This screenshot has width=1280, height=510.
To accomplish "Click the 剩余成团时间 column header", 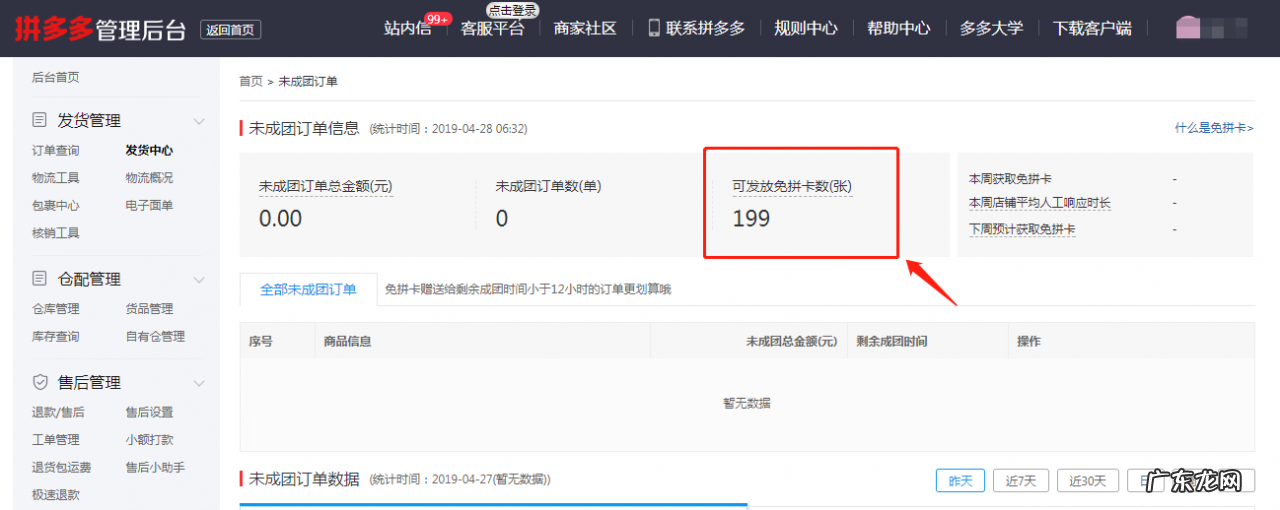I will pyautogui.click(x=891, y=342).
